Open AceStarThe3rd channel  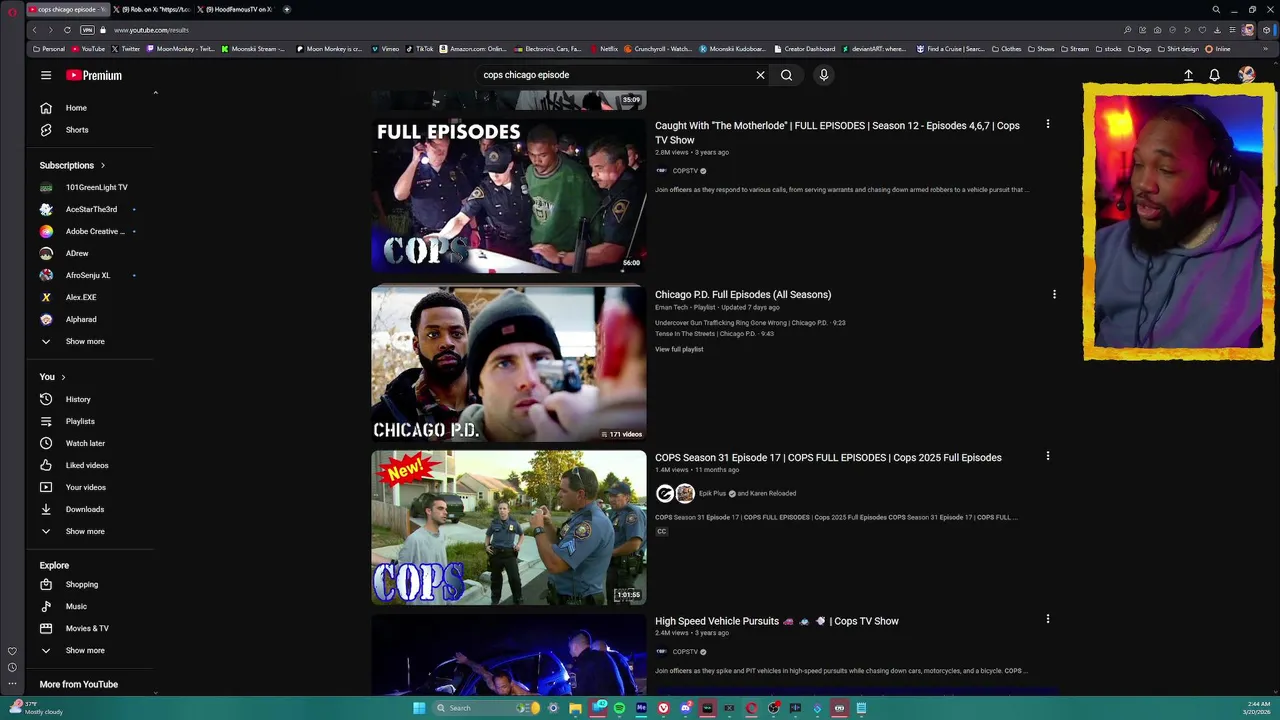(90, 209)
